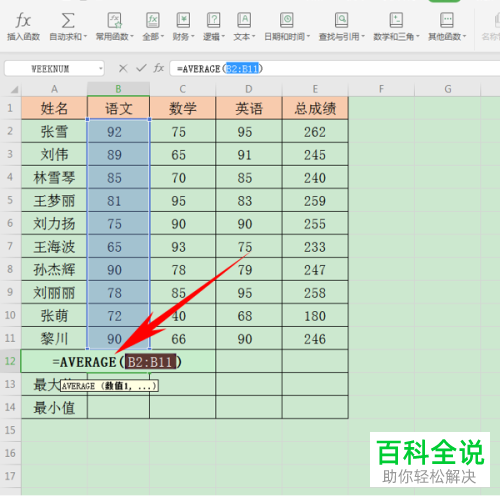Click the name cell 孙杰辉
Viewport: 500px width, 497px height.
(x=54, y=269)
